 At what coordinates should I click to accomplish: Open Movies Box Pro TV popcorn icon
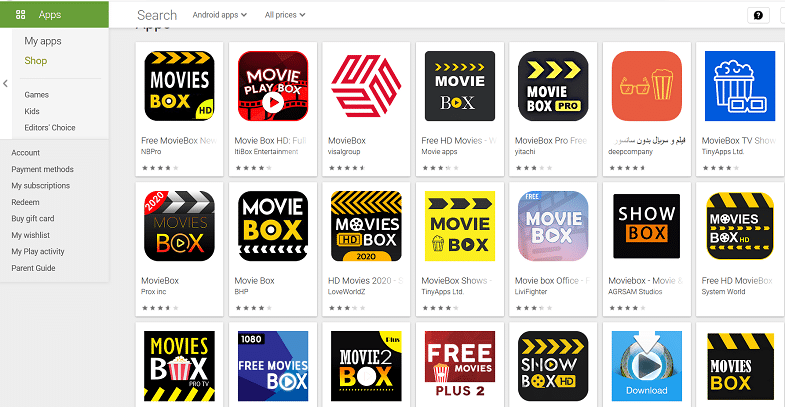tap(179, 366)
